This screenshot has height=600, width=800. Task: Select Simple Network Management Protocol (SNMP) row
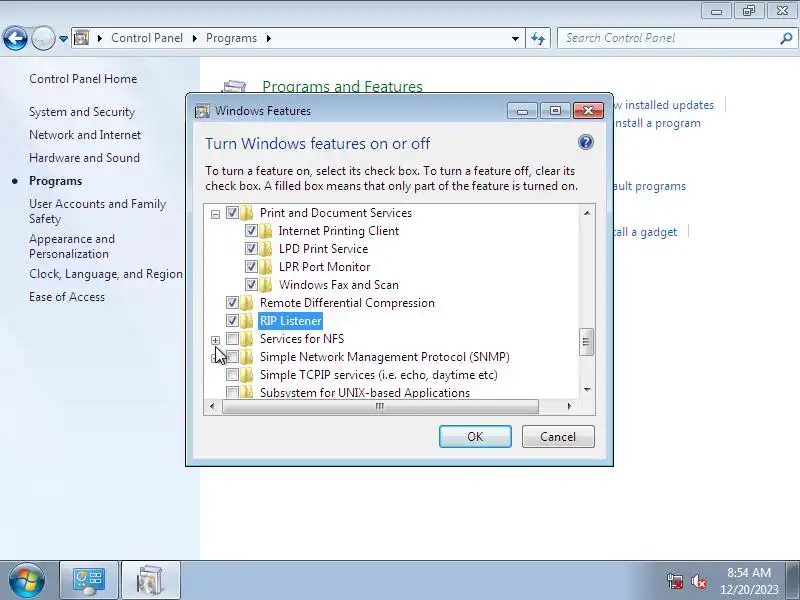click(x=385, y=357)
